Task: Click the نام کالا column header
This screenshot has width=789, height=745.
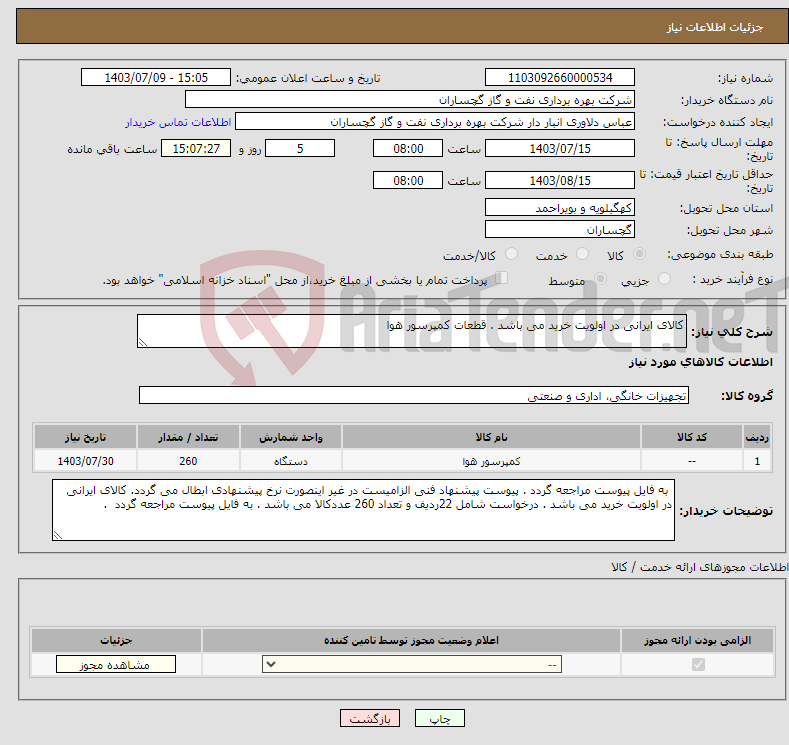Action: (x=491, y=437)
